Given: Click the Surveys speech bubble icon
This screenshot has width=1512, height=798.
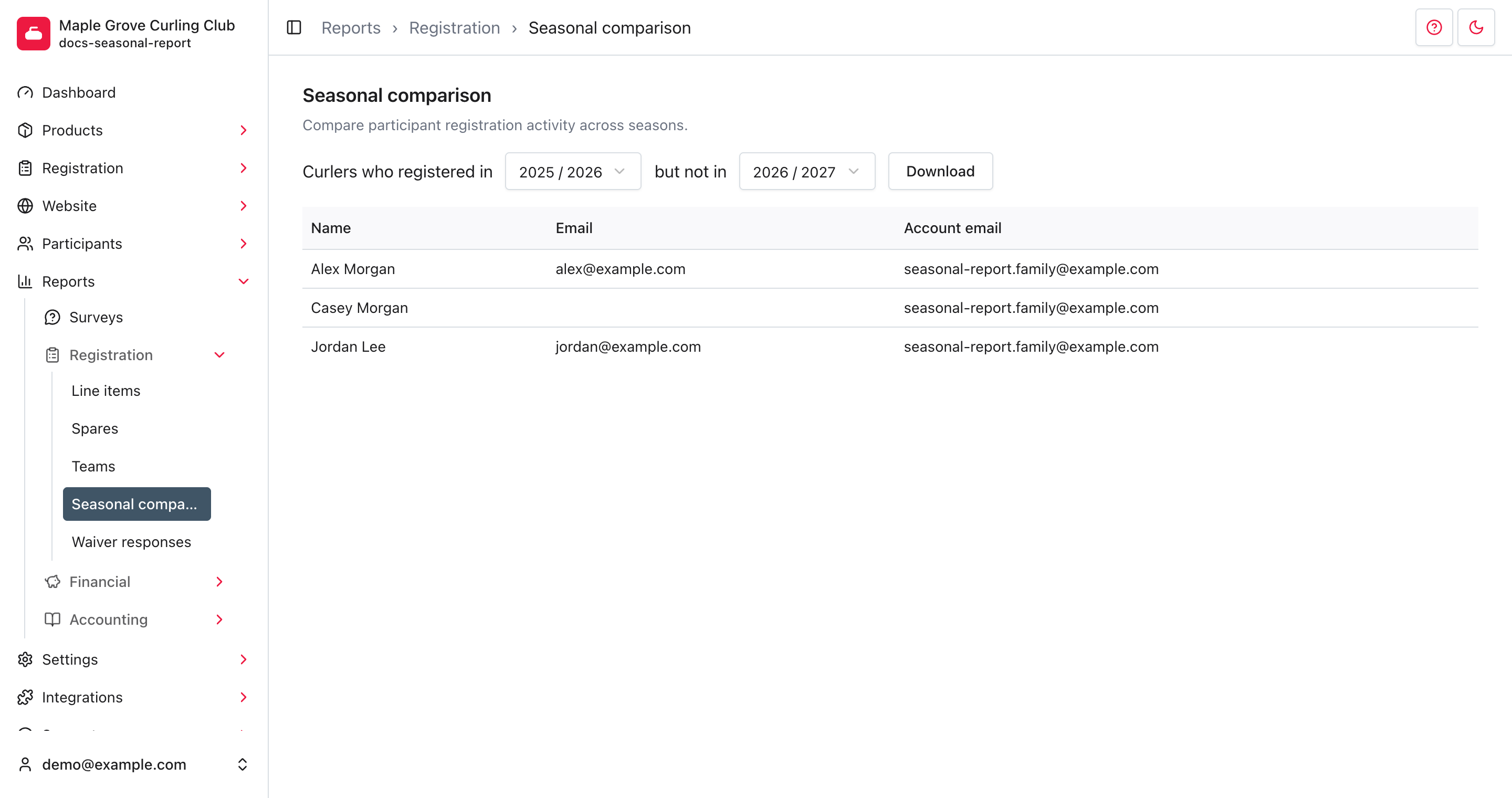Looking at the screenshot, I should [52, 318].
